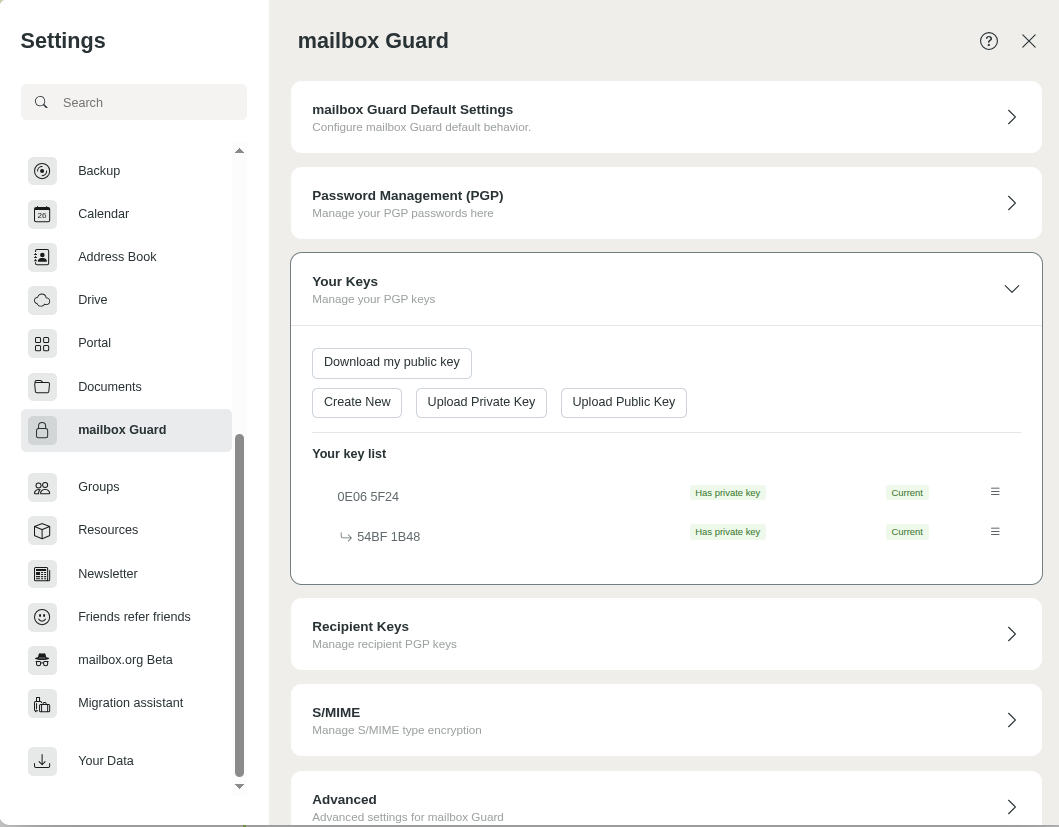The height and width of the screenshot is (827, 1059).
Task: Open Calendar settings via its icon
Action: (42, 214)
